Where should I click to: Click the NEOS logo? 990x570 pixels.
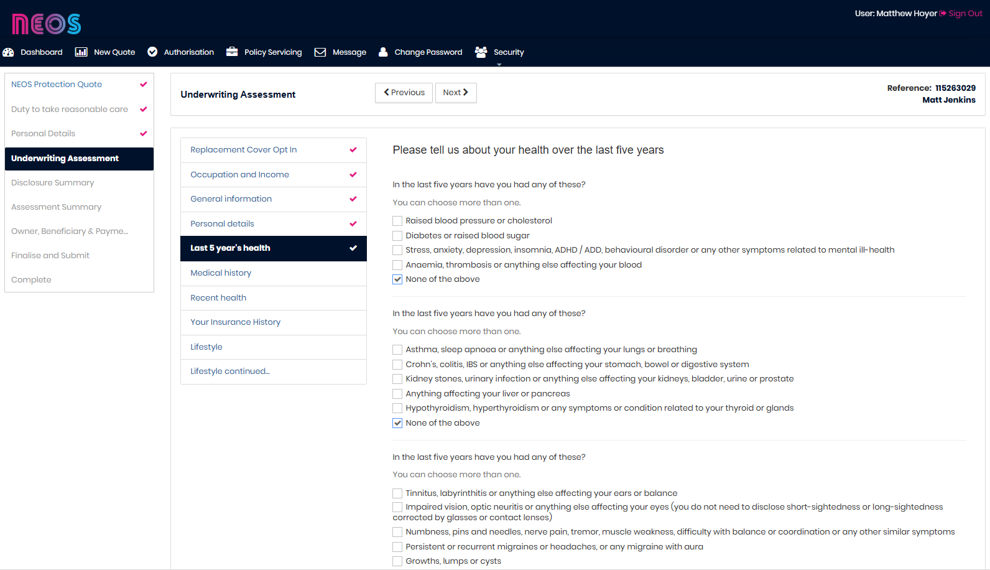(x=46, y=23)
